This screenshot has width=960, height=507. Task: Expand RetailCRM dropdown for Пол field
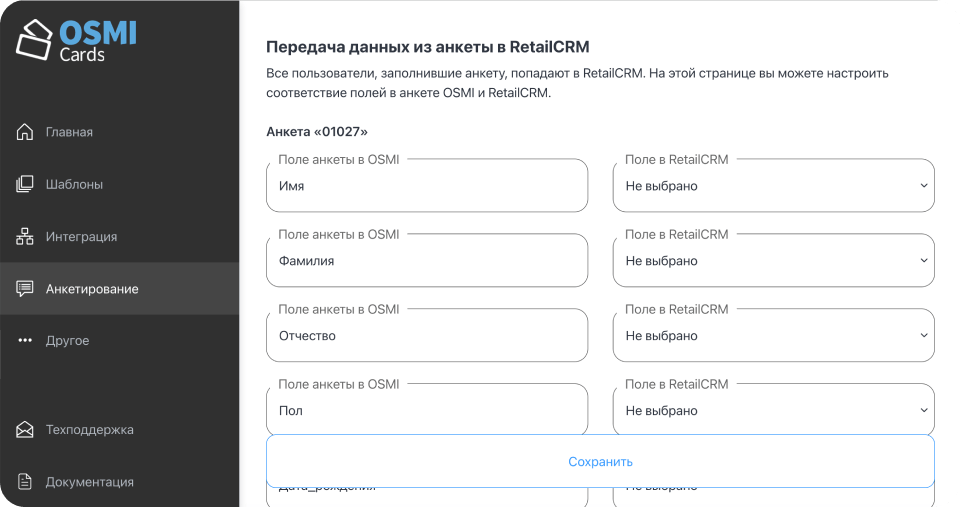tap(773, 411)
